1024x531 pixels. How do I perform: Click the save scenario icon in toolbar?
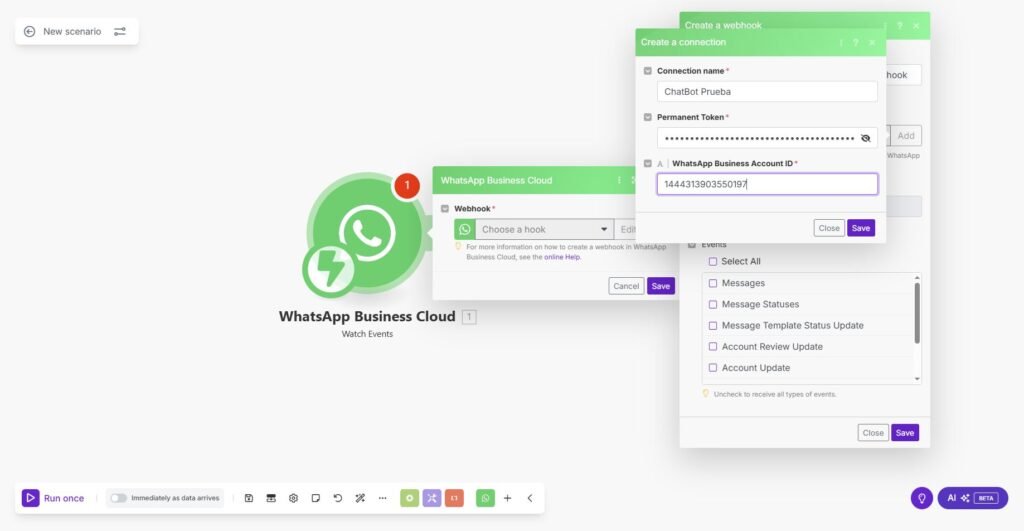249,498
